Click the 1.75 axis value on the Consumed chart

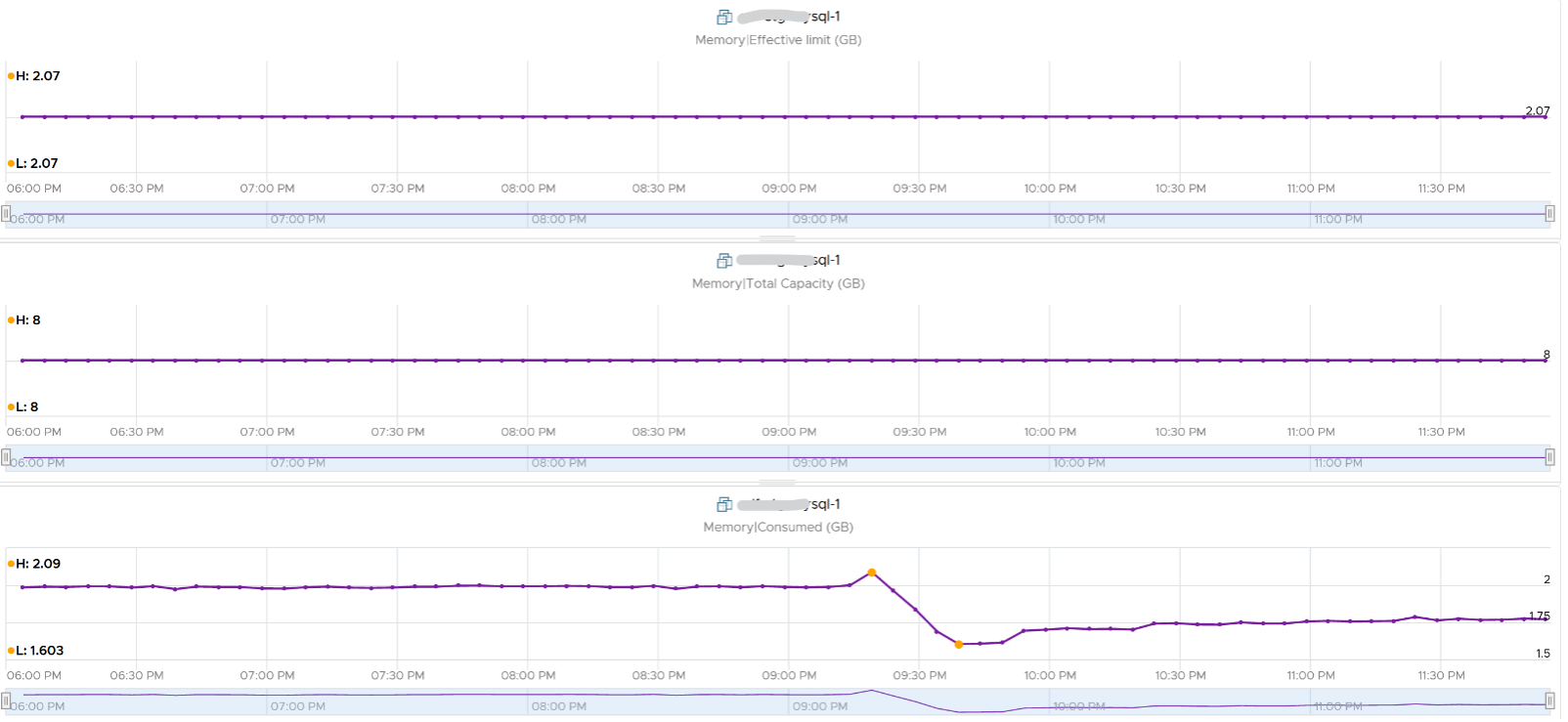click(x=1540, y=616)
